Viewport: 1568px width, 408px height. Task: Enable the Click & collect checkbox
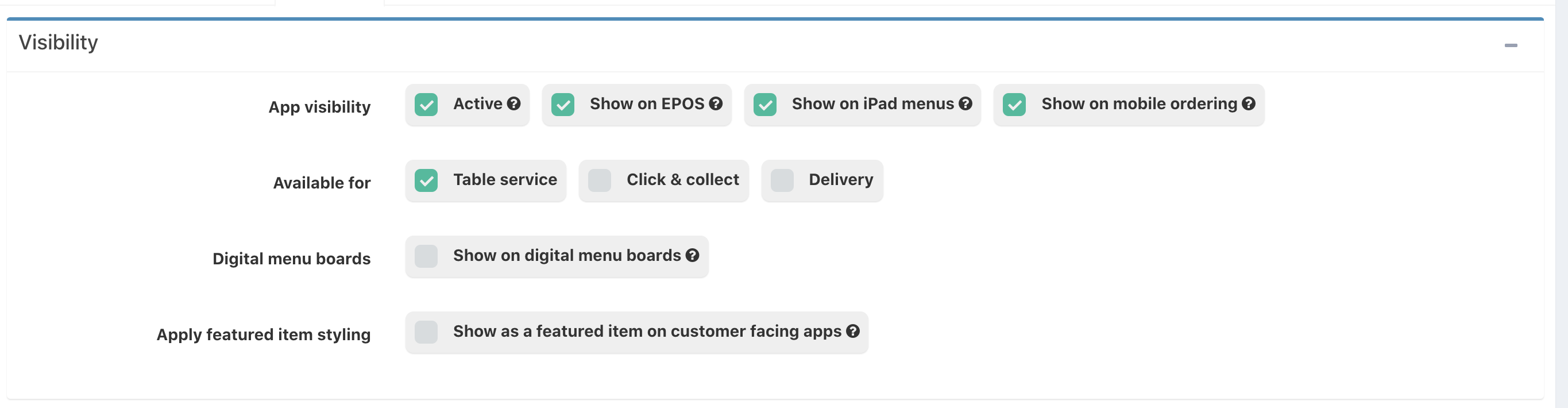600,181
